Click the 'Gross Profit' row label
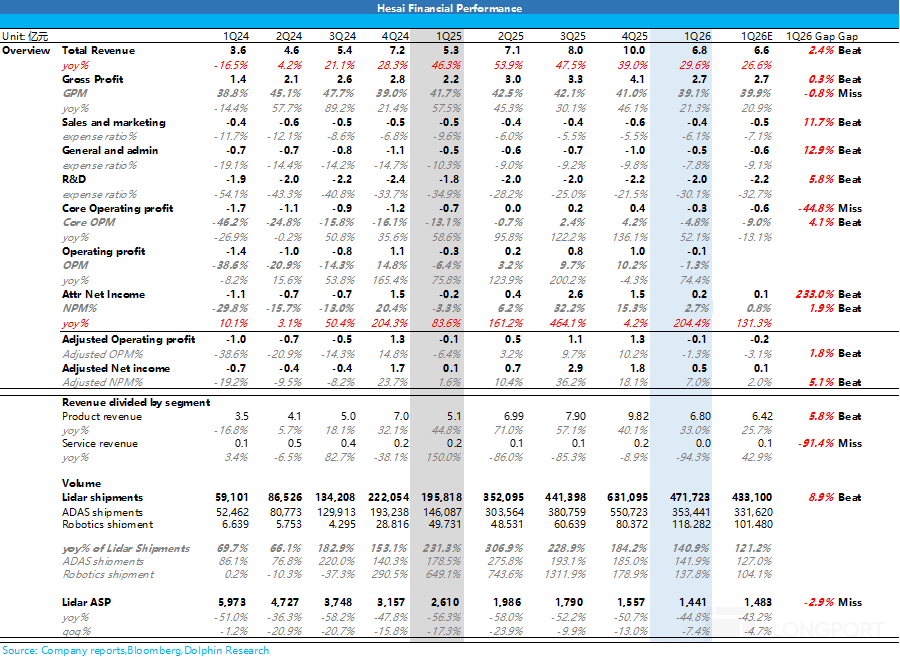Viewport: 900px width, 657px height. (92, 79)
